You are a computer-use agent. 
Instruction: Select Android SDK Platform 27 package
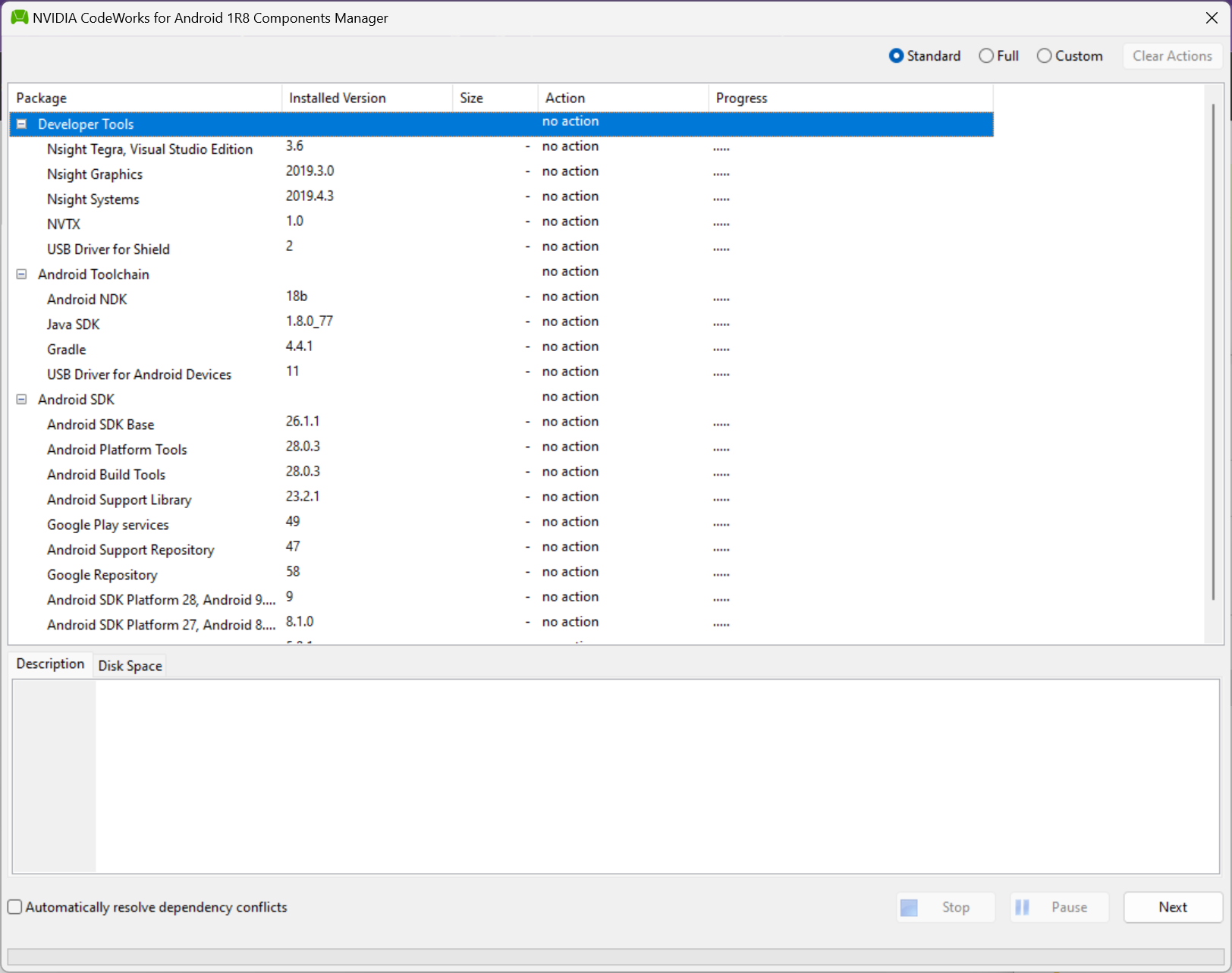coord(161,625)
